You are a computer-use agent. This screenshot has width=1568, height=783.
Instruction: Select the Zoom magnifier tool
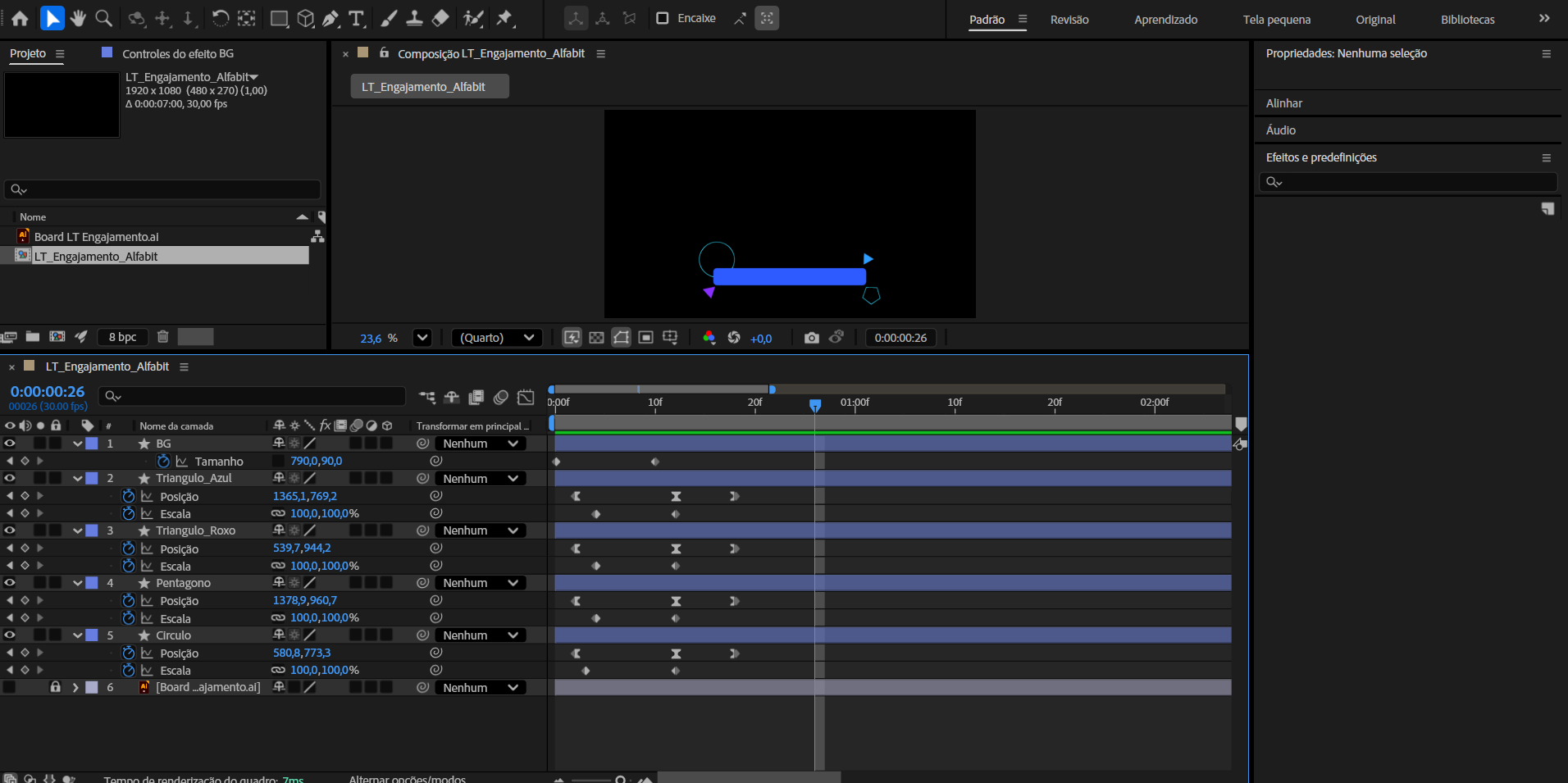click(103, 18)
